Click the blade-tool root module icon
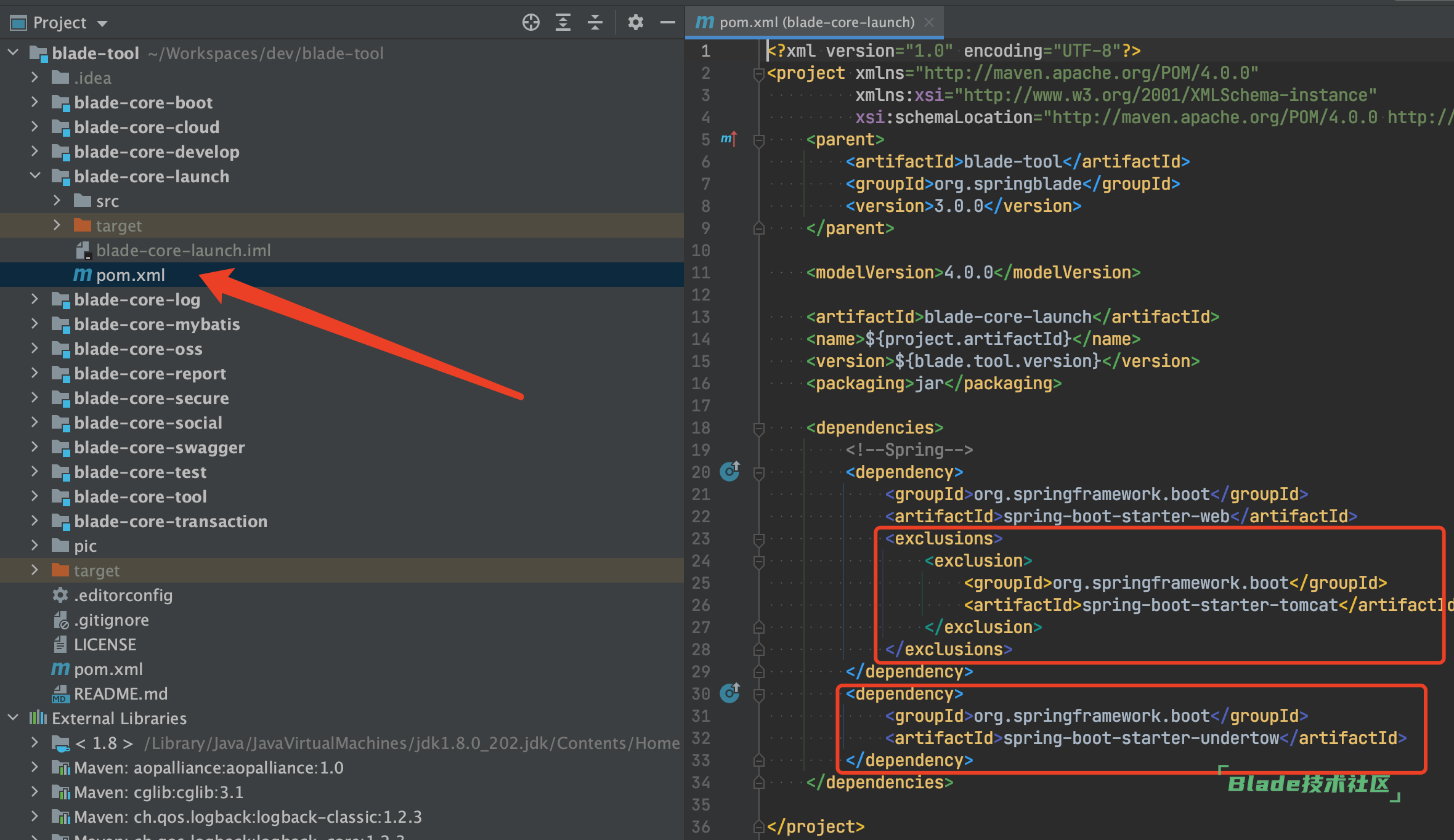1454x840 pixels. pyautogui.click(x=38, y=53)
